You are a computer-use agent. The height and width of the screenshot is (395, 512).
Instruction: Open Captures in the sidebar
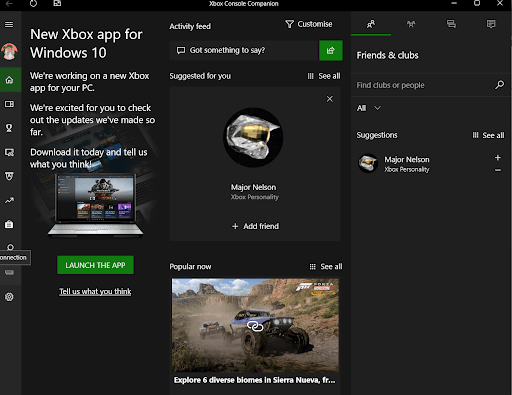point(9,152)
